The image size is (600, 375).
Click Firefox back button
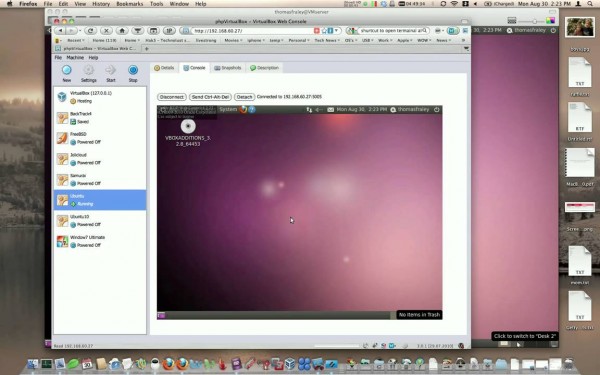pos(61,31)
